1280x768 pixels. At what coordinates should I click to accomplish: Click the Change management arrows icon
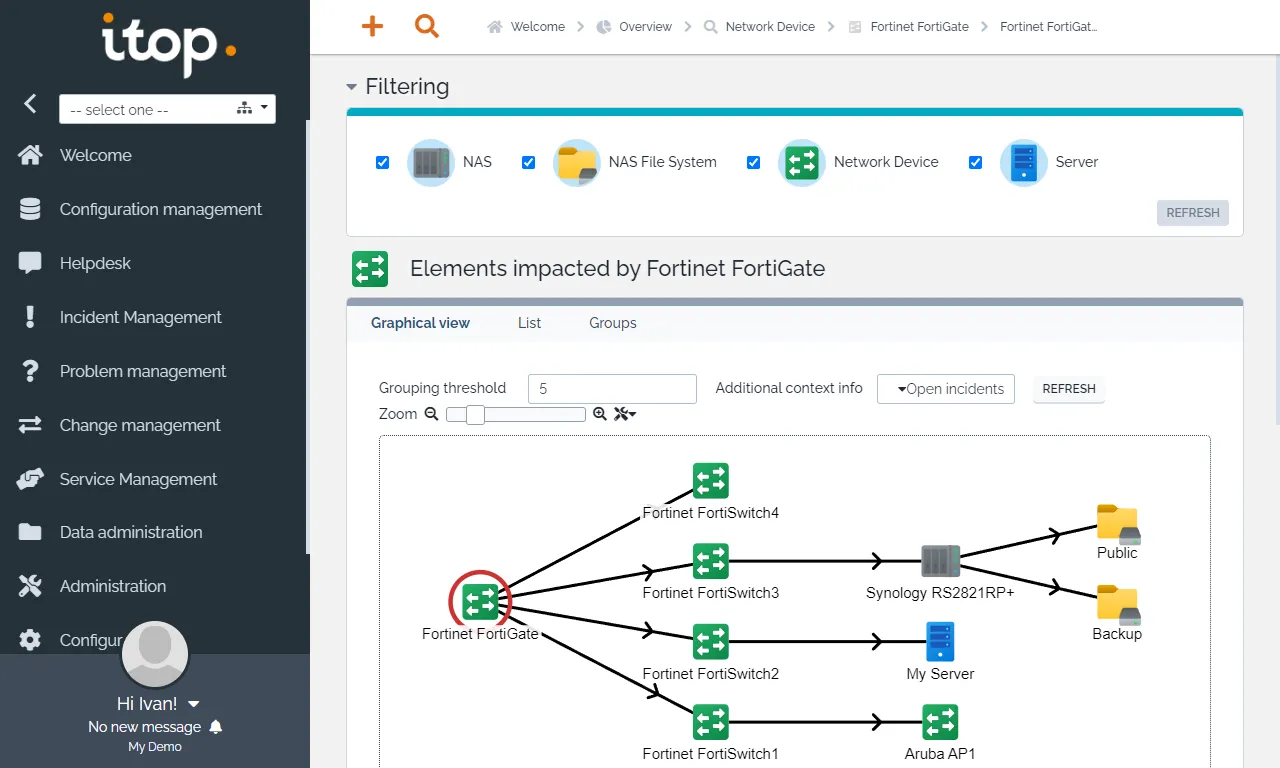pyautogui.click(x=30, y=425)
